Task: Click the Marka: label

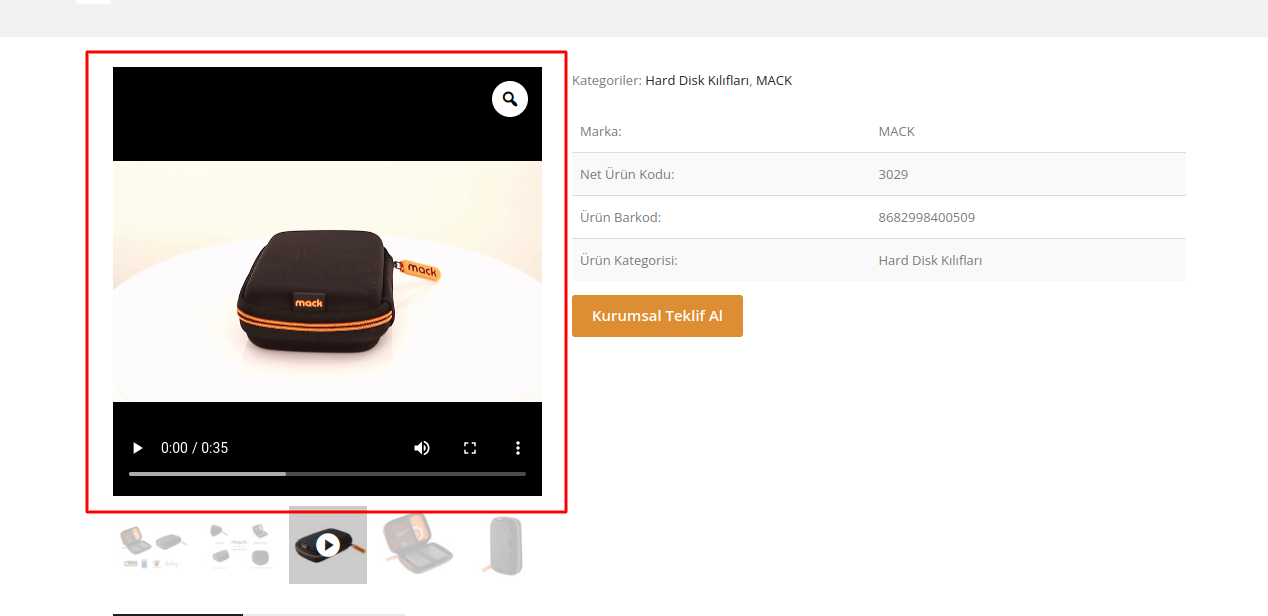Action: [x=601, y=131]
